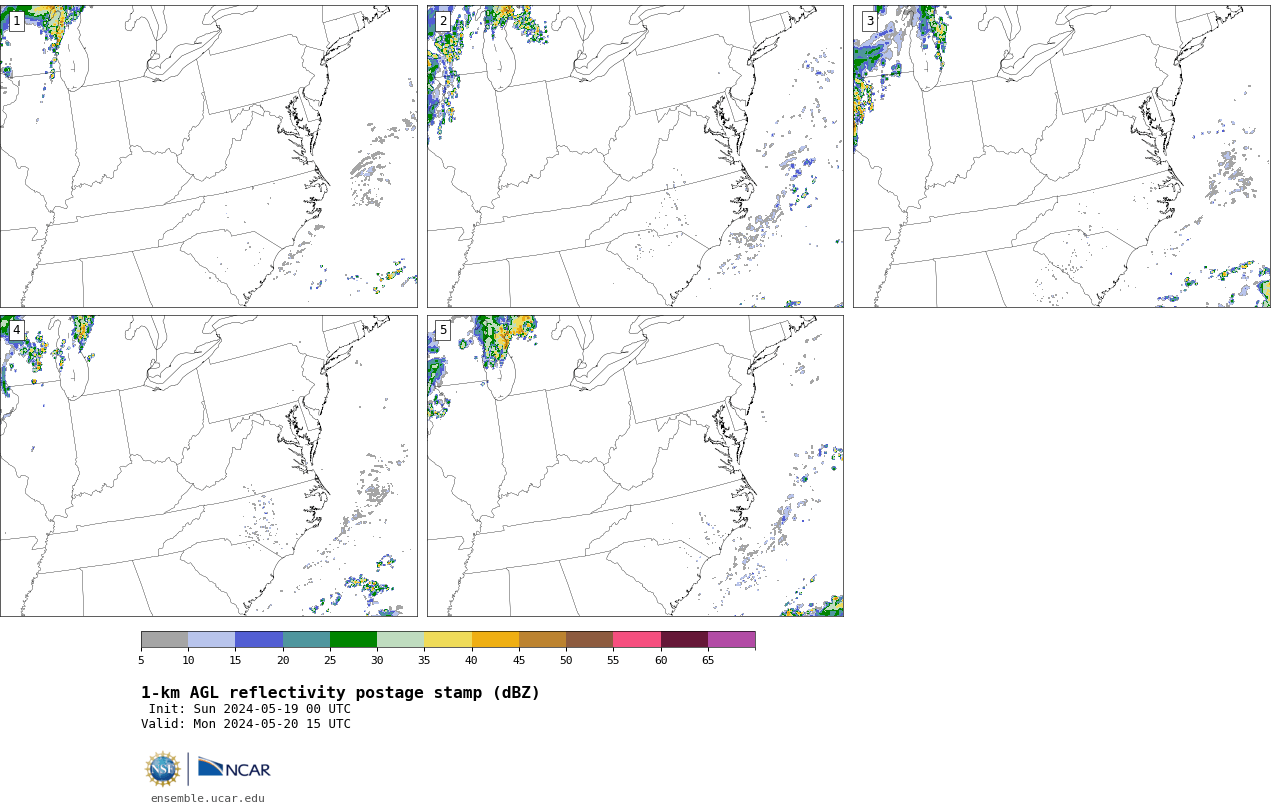Click the number label 3 on third panel

(x=869, y=21)
